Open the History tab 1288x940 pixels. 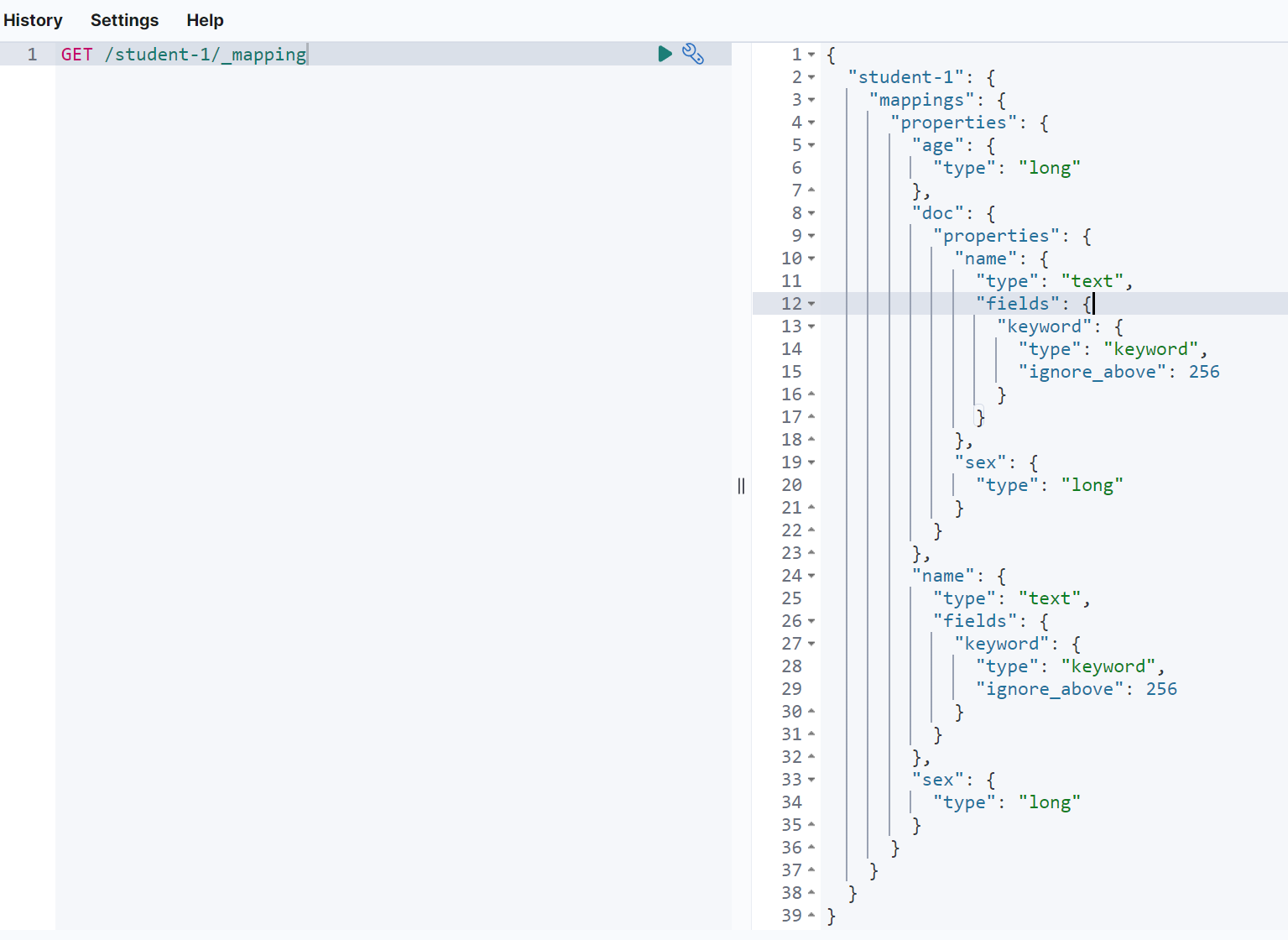point(33,20)
